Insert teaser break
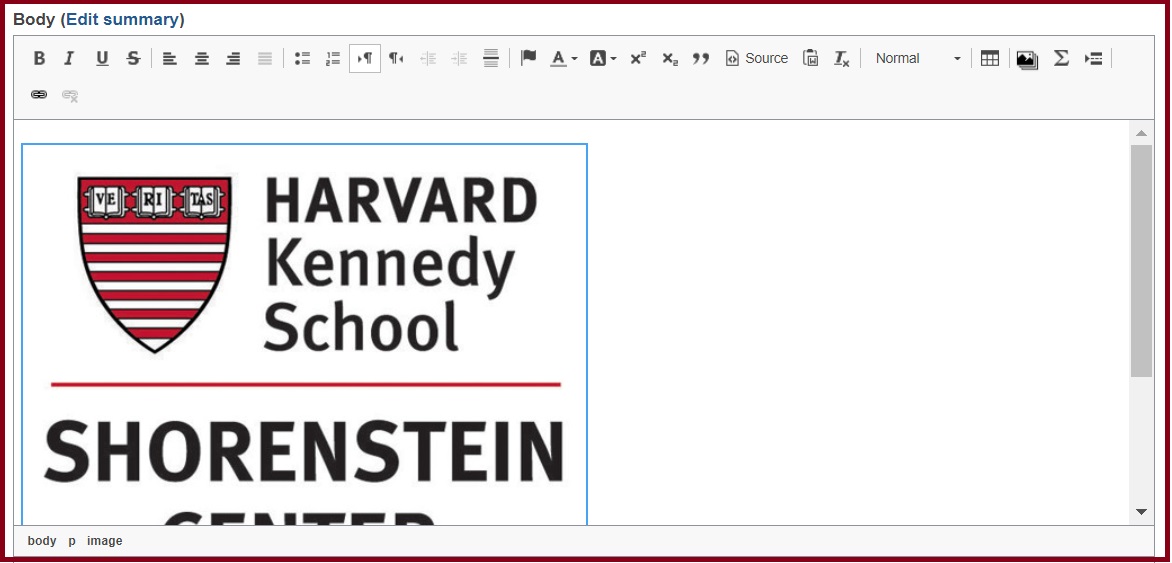1172x563 pixels. tap(1093, 58)
